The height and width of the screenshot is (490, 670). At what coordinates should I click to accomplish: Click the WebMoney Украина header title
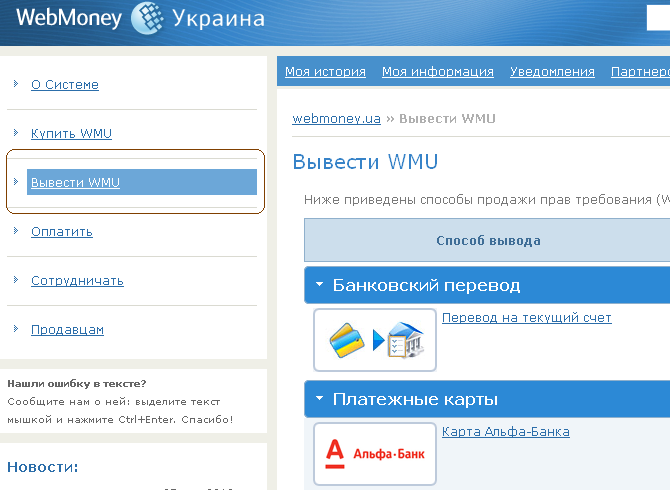click(x=141, y=18)
